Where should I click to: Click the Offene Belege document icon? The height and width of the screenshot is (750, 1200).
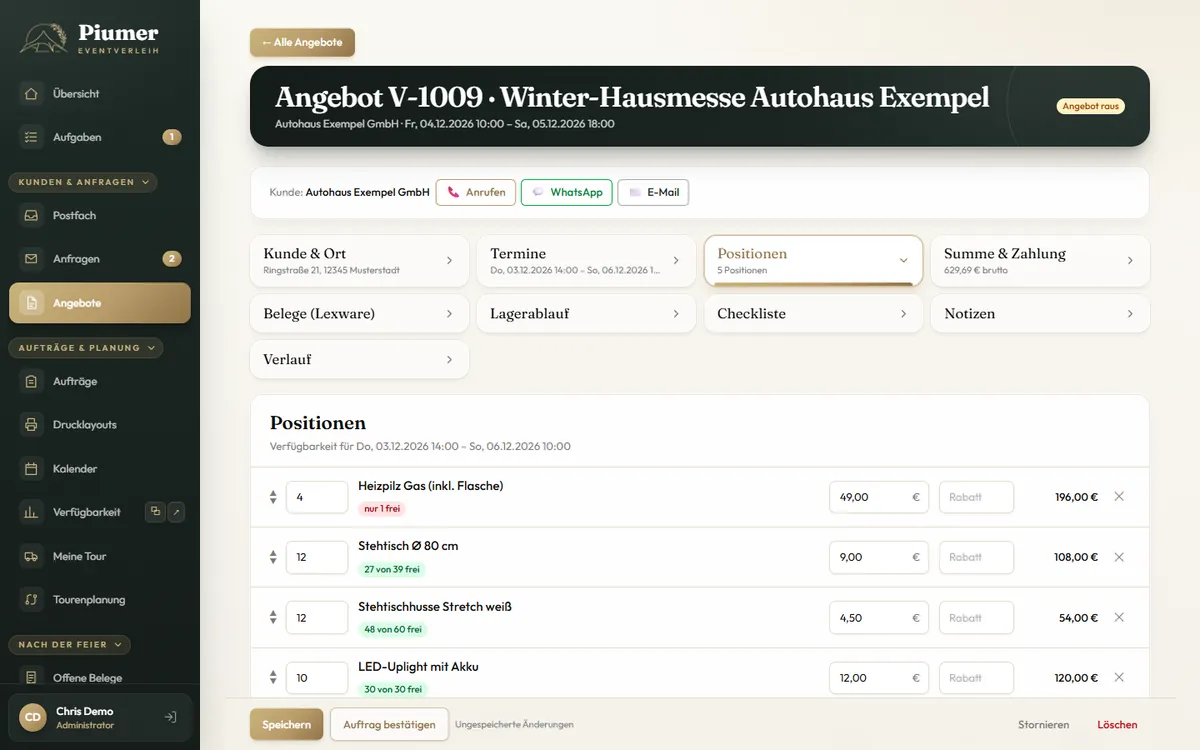point(32,678)
